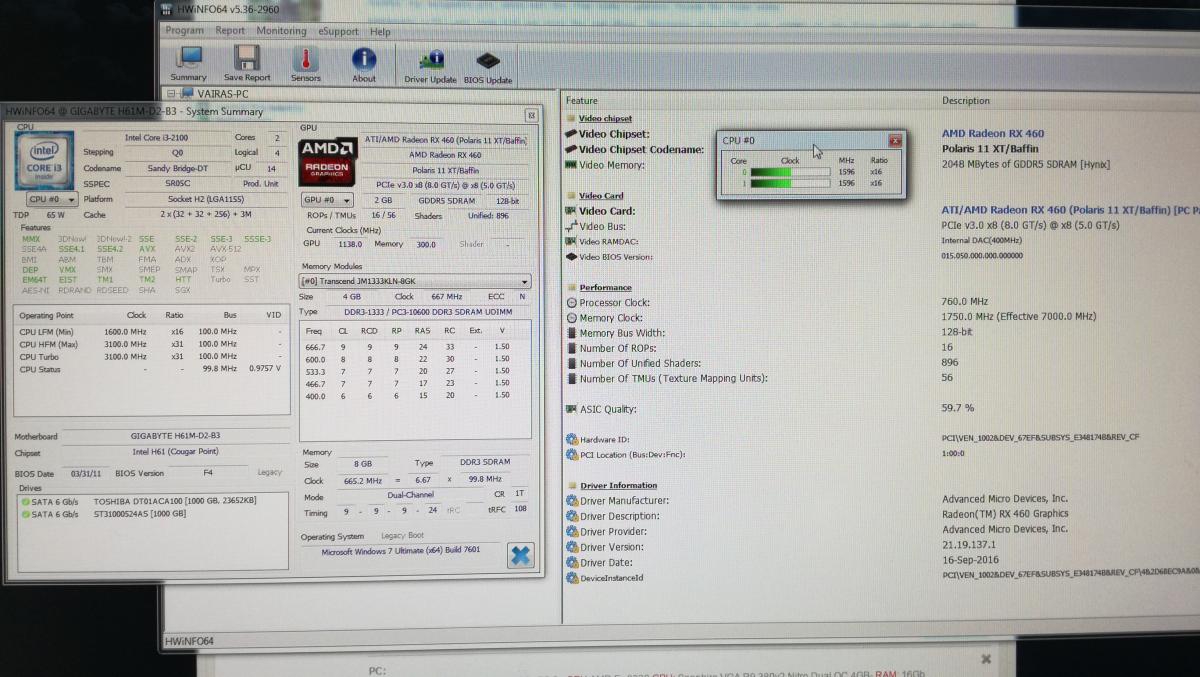
Task: Click the Core 1 clock bar
Action: pyautogui.click(x=790, y=183)
